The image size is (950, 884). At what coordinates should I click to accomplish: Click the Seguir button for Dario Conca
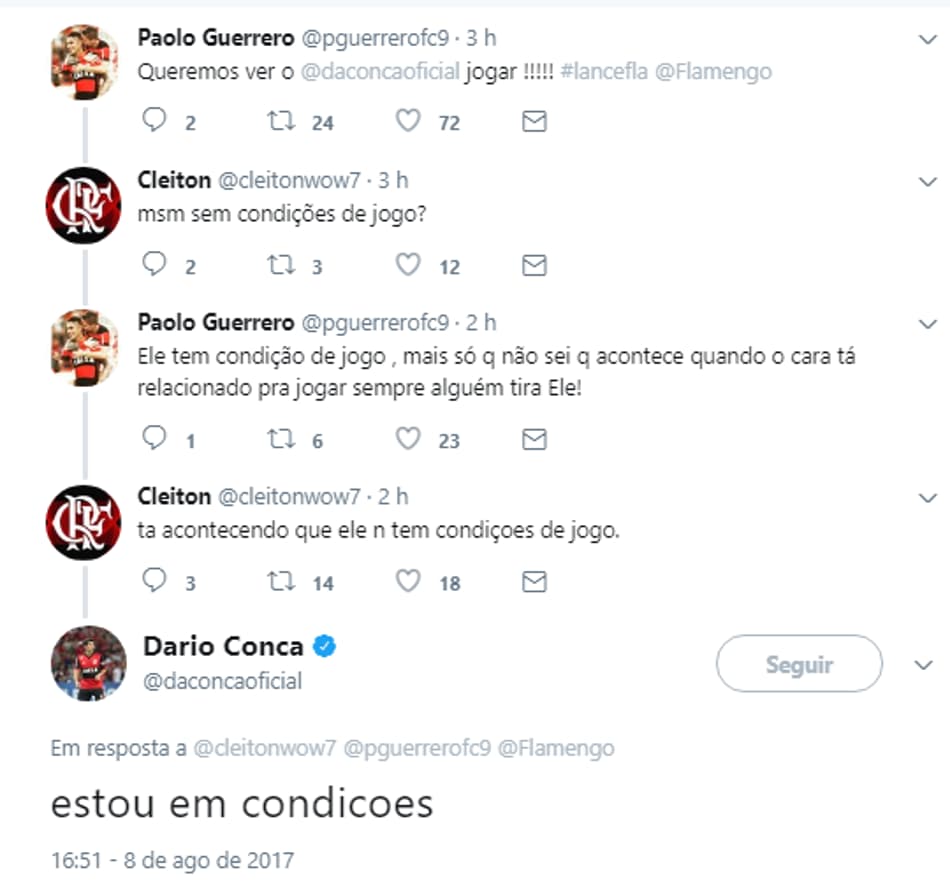pos(799,665)
